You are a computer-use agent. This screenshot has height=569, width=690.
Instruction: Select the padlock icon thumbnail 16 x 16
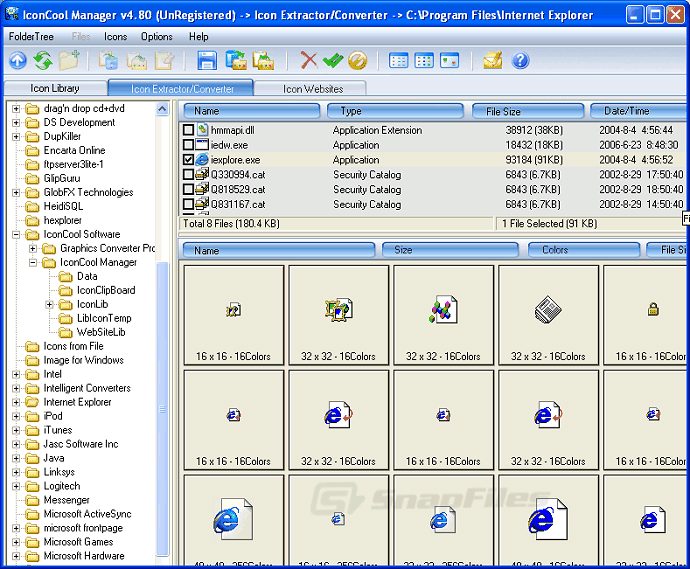(647, 315)
